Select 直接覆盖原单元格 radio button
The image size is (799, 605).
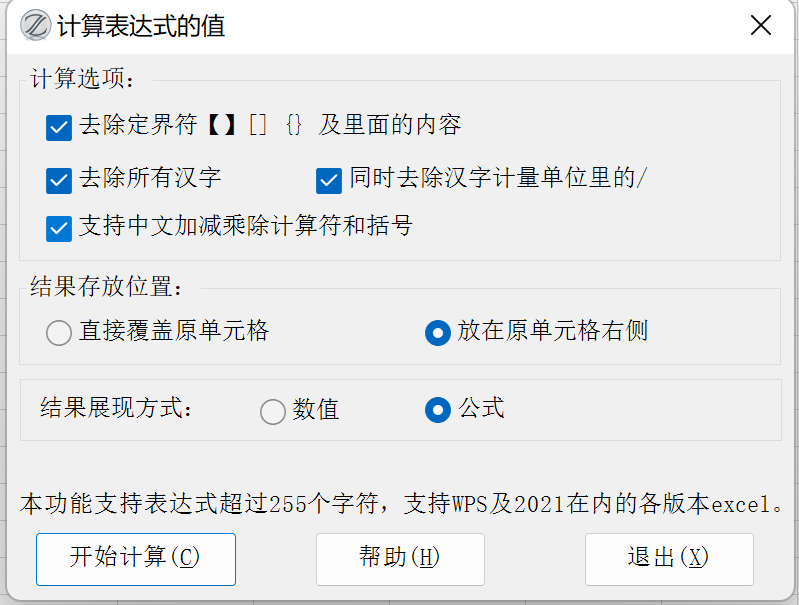59,333
